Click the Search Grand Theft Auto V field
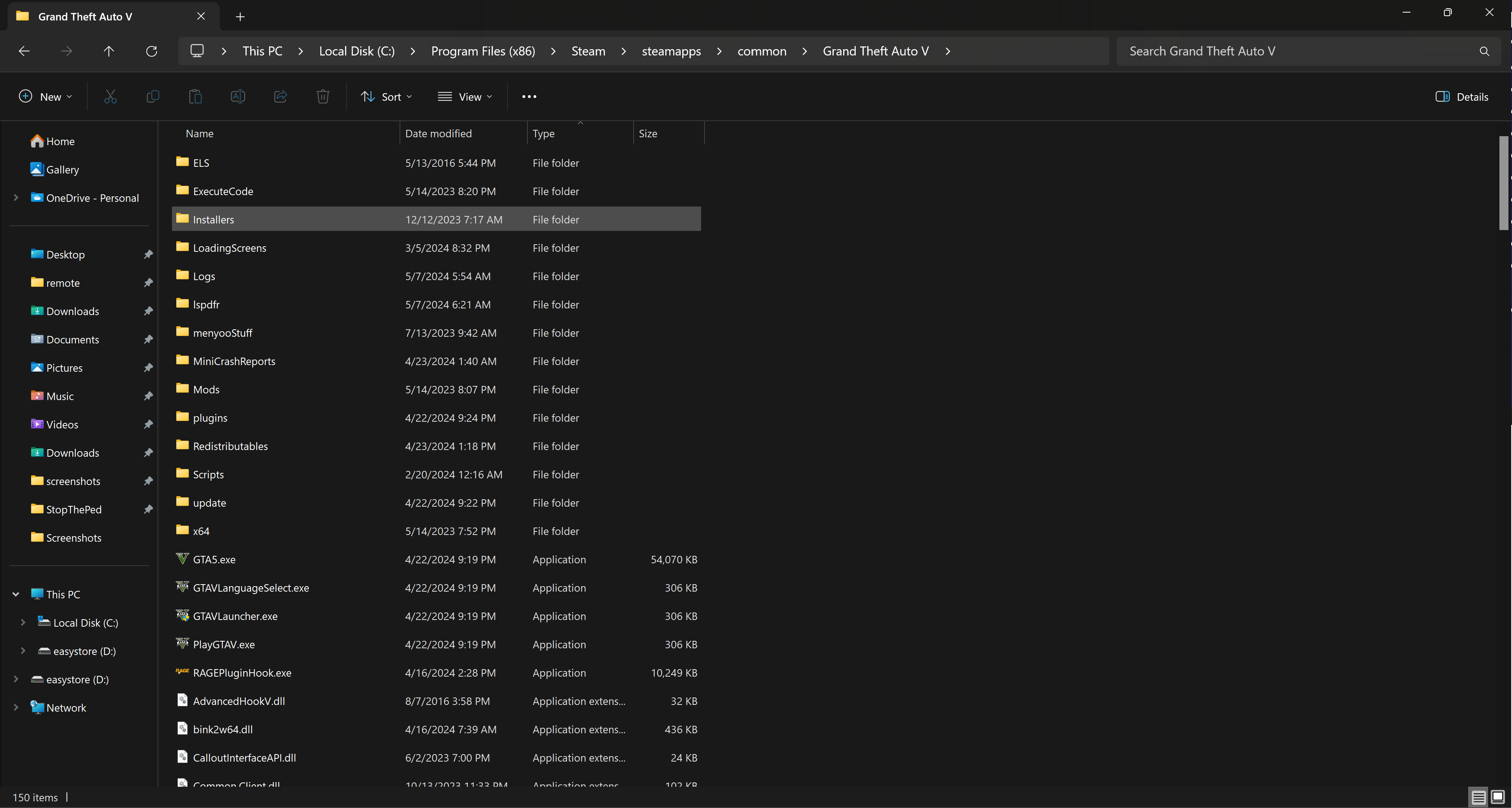 [1297, 51]
